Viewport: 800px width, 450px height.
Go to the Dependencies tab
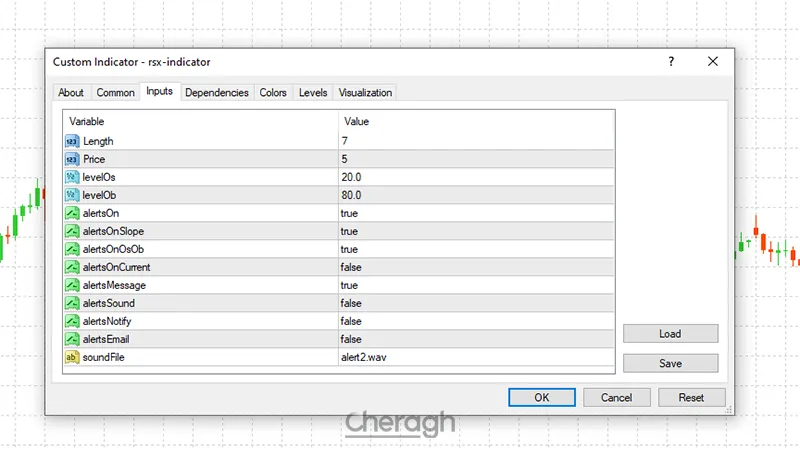217,93
